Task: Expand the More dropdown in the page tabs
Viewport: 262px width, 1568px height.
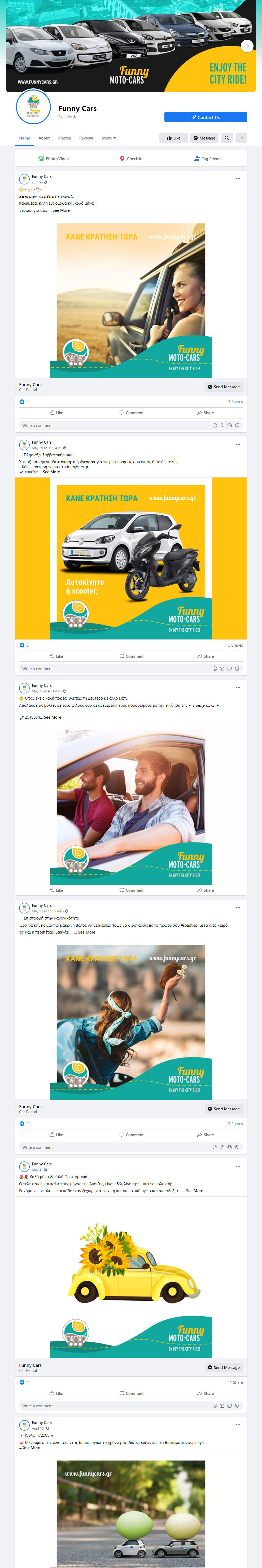Action: [x=109, y=138]
